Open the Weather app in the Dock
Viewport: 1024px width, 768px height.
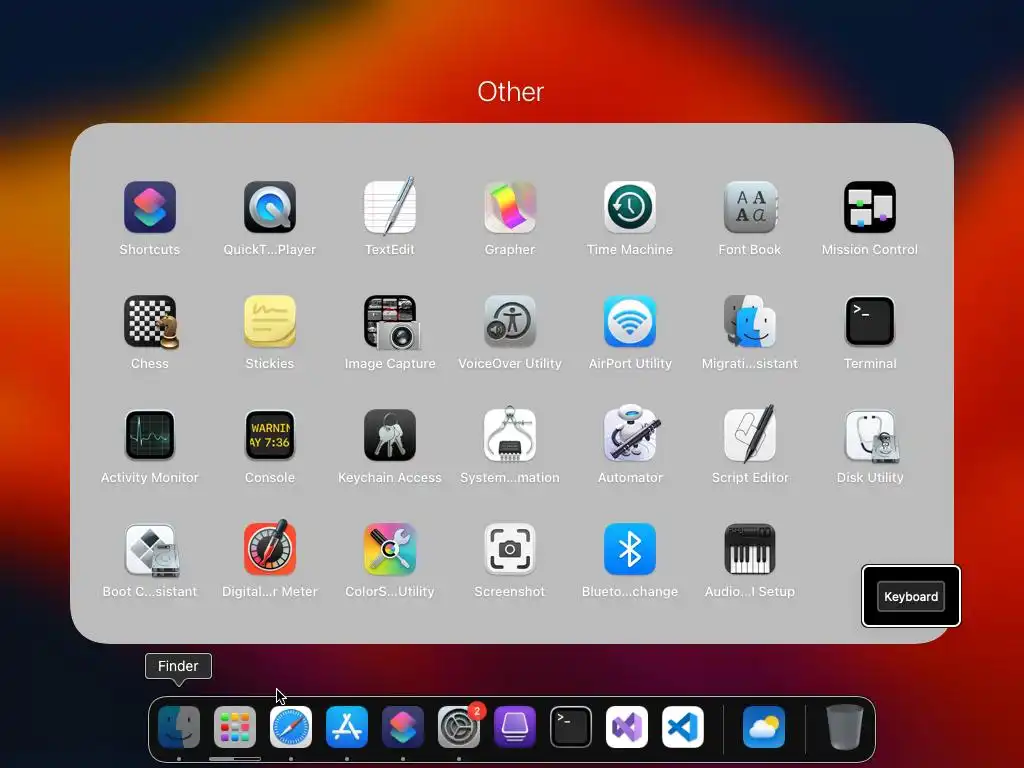coord(764,727)
